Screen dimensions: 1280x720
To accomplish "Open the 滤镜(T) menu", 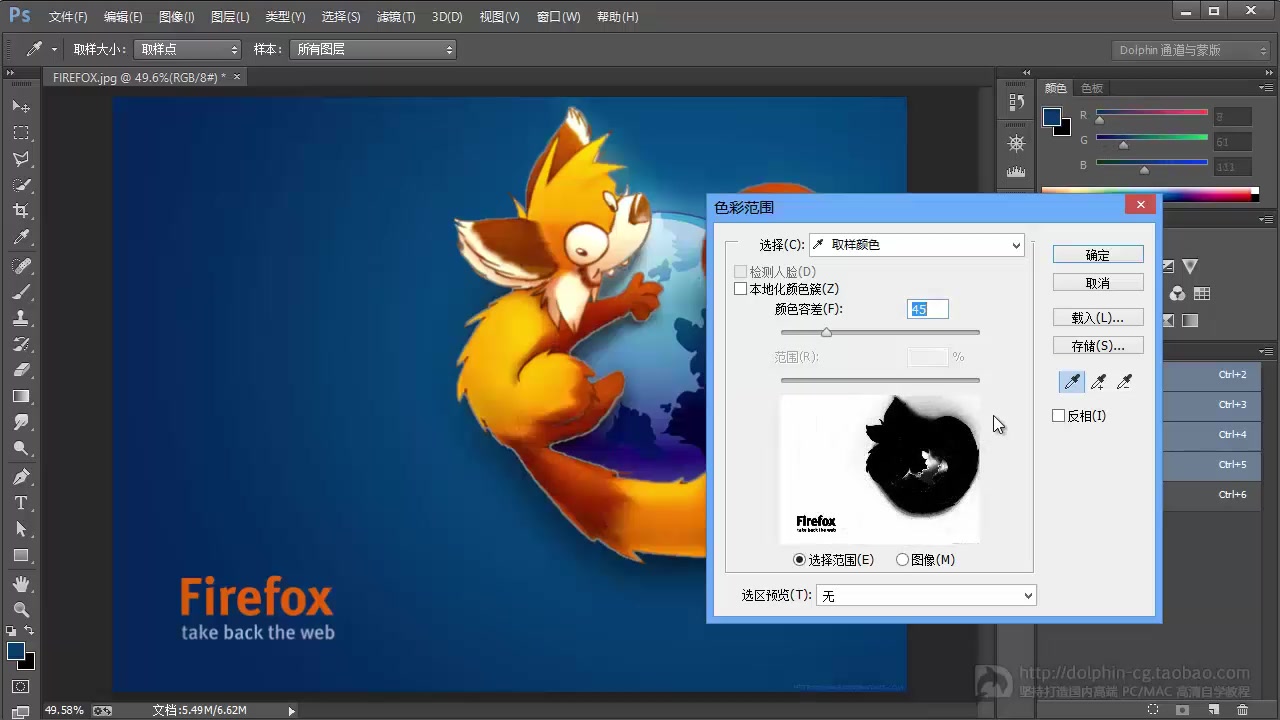I will [x=396, y=17].
